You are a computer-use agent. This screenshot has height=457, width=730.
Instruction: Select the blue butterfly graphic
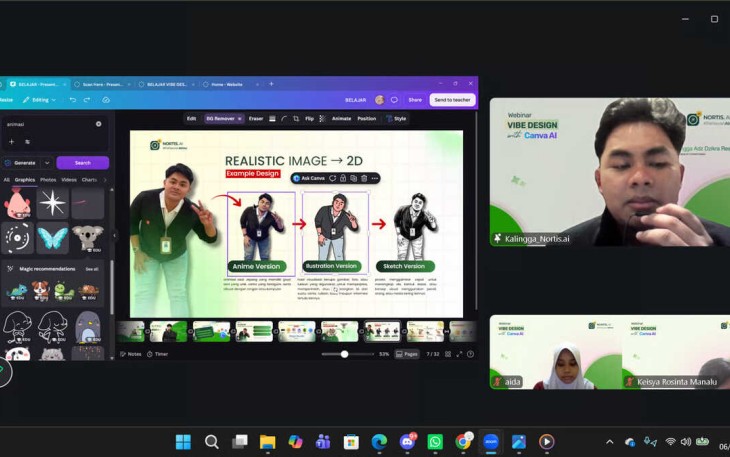(x=52, y=238)
